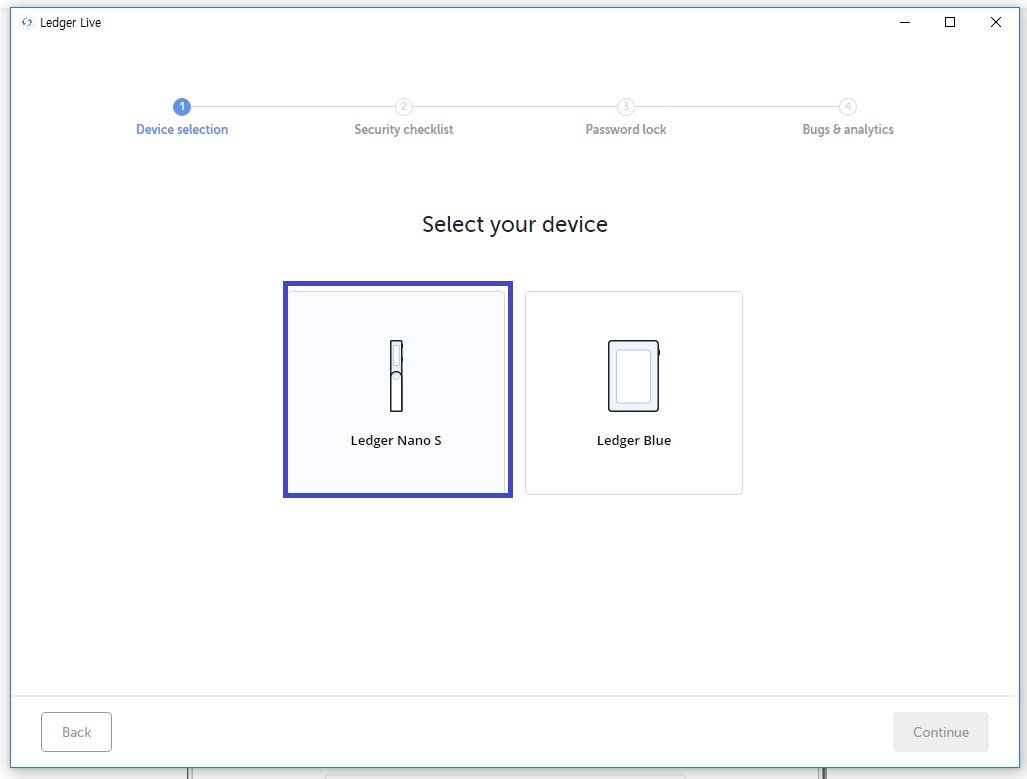Minimize the Ledger Live window
This screenshot has width=1027, height=779.
905,22
